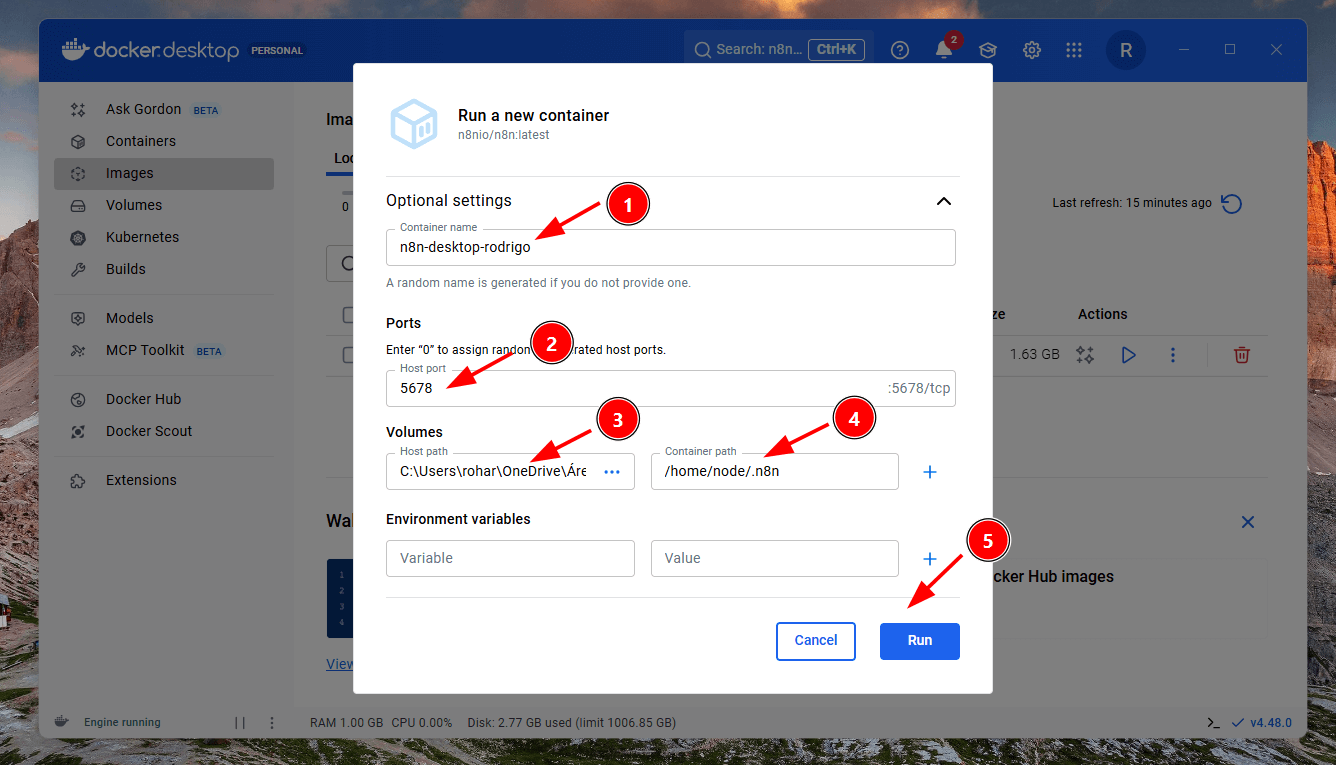Open image row more options menu
The image size is (1336, 765).
tap(1173, 355)
